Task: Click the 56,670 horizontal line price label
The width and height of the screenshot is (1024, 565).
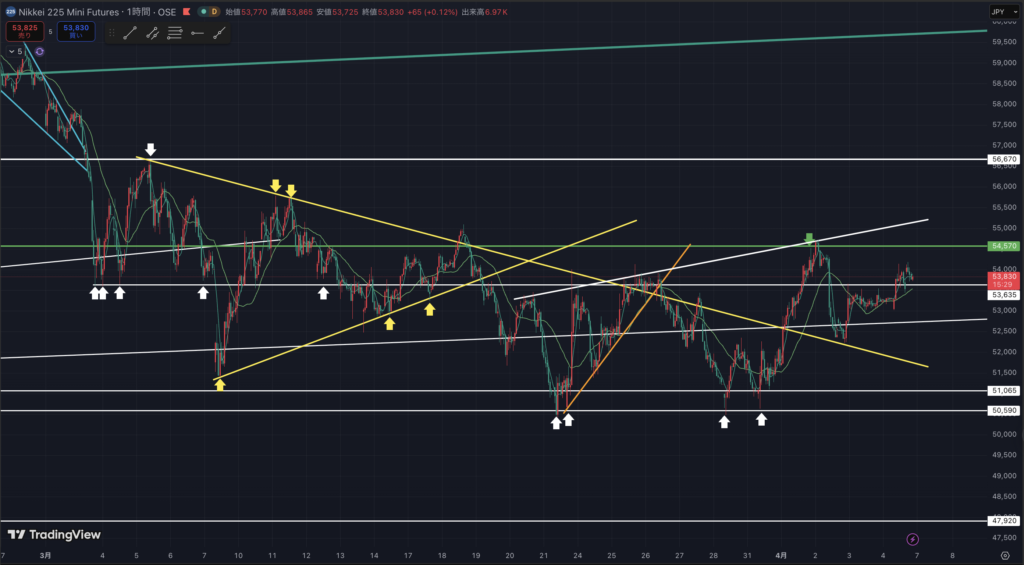Action: 1003,159
